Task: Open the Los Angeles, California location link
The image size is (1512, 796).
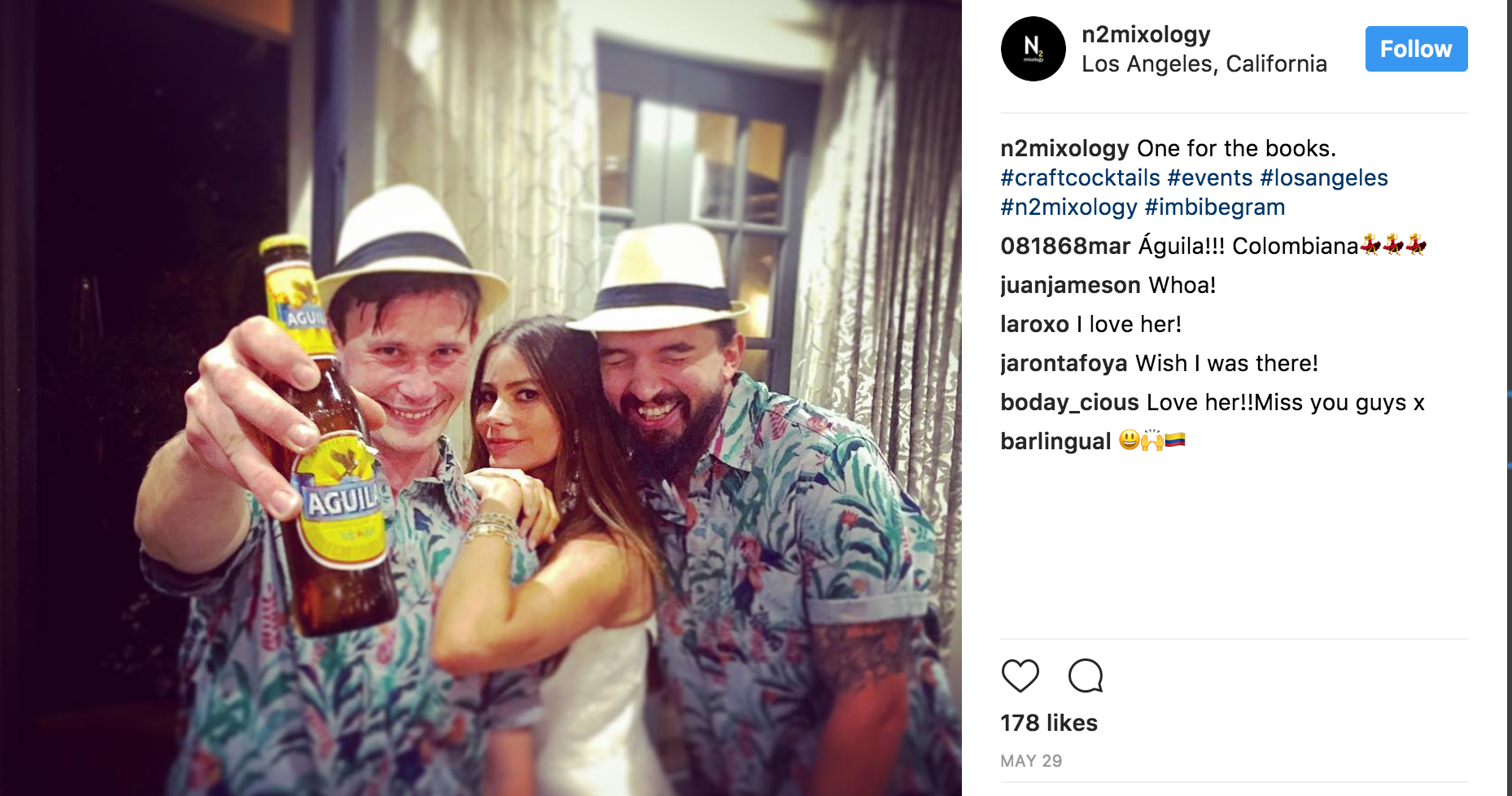Action: point(1204,63)
